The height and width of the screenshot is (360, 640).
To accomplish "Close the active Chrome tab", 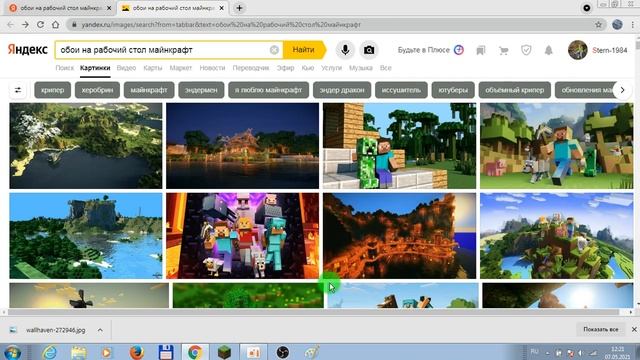I will 222,8.
